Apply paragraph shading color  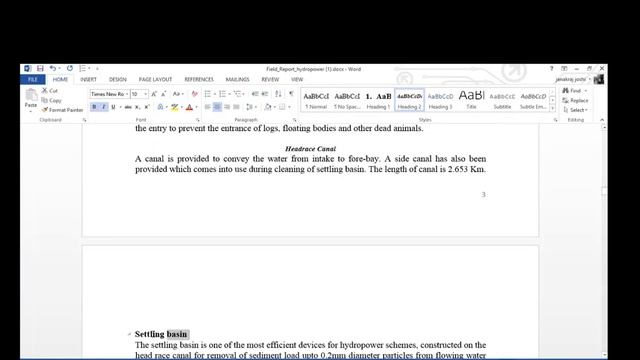[268, 107]
